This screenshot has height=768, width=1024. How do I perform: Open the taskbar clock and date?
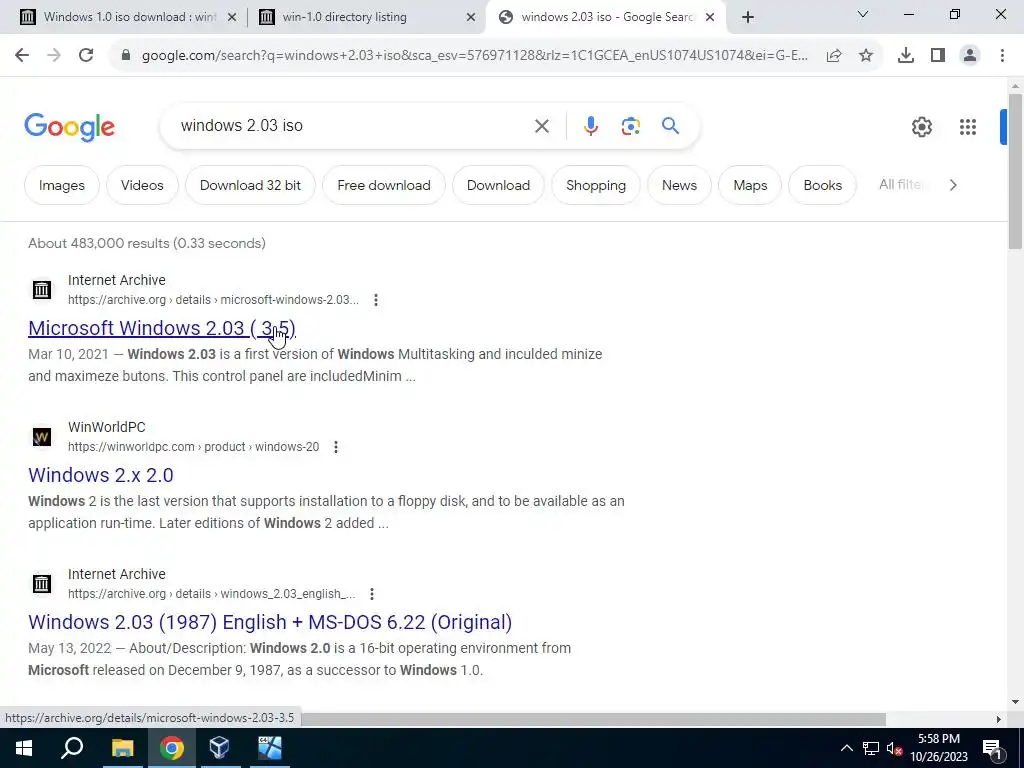939,748
